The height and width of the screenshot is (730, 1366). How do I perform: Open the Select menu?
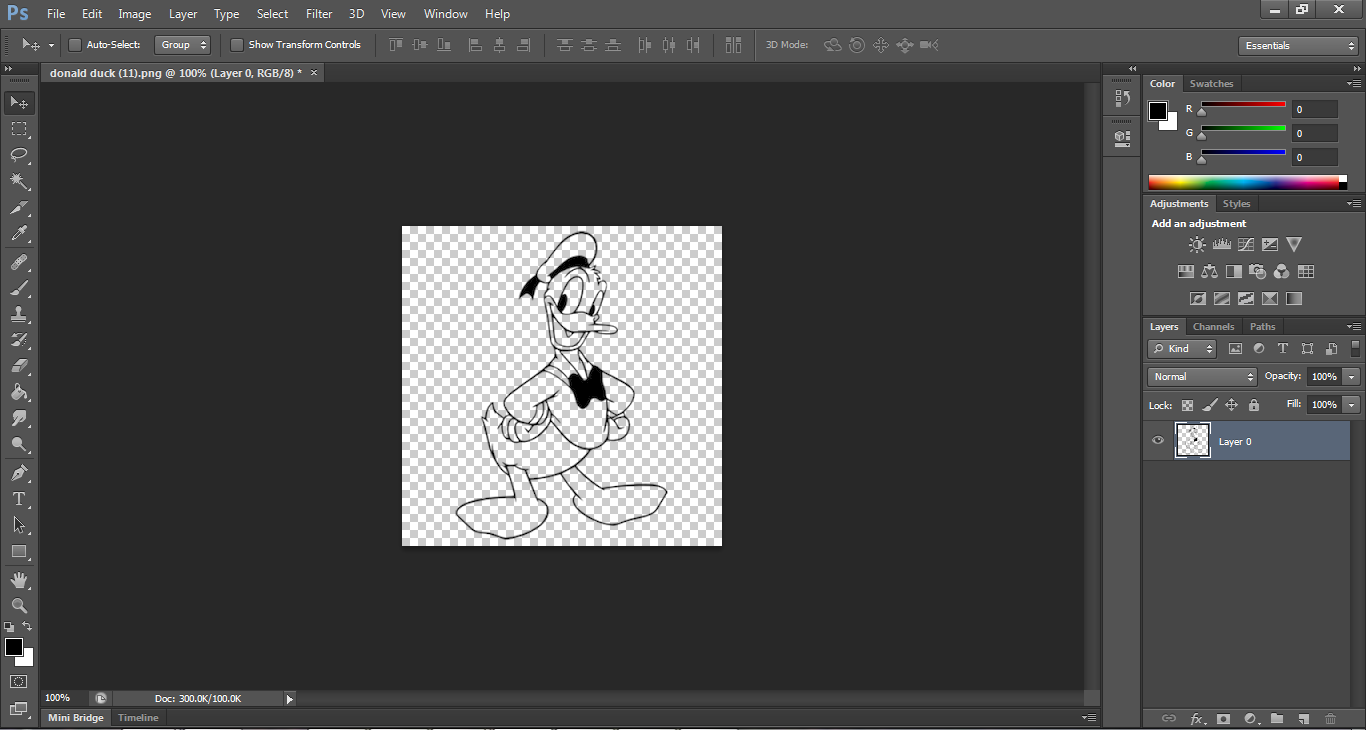[272, 14]
